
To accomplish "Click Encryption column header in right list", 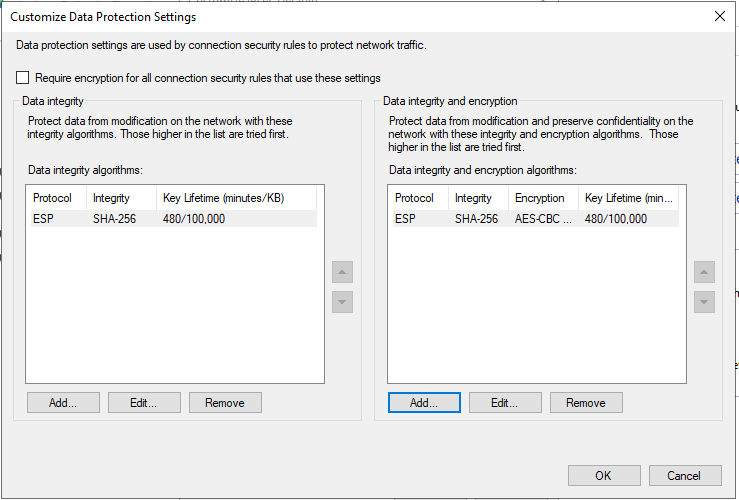I will [541, 198].
